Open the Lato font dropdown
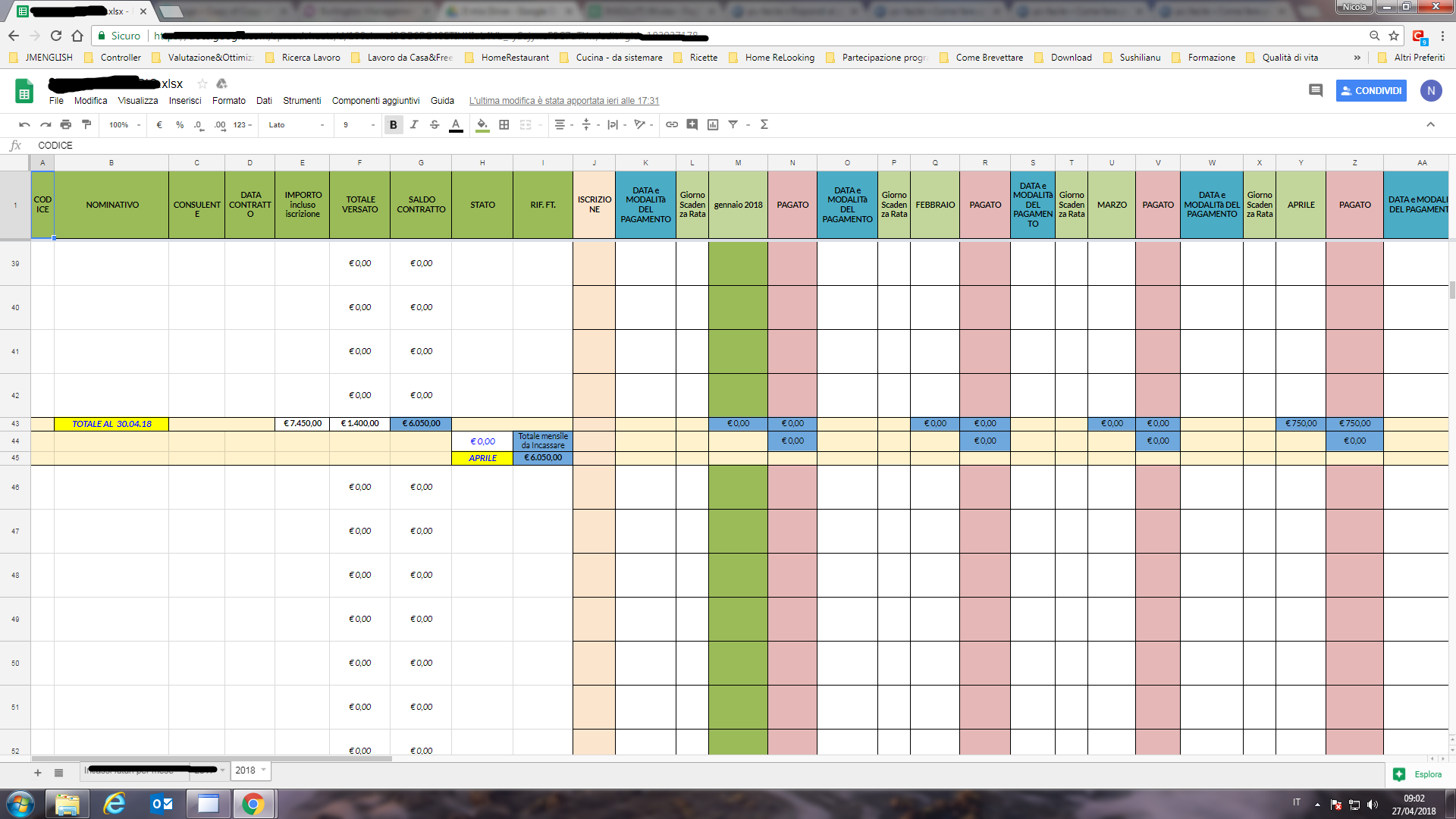The height and width of the screenshot is (819, 1456). pyautogui.click(x=297, y=124)
